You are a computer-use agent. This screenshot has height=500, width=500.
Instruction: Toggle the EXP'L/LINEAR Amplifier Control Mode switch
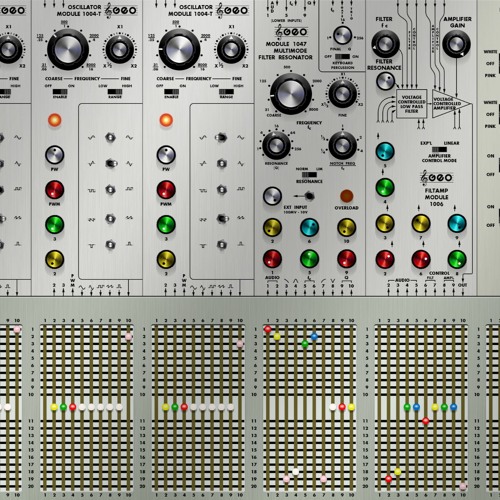[x=439, y=149]
